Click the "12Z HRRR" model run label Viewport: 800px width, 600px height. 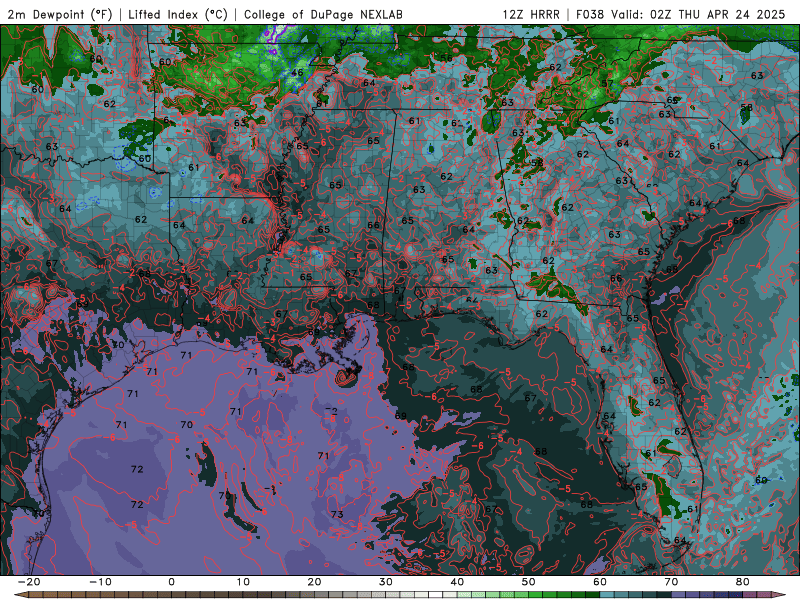(x=531, y=14)
